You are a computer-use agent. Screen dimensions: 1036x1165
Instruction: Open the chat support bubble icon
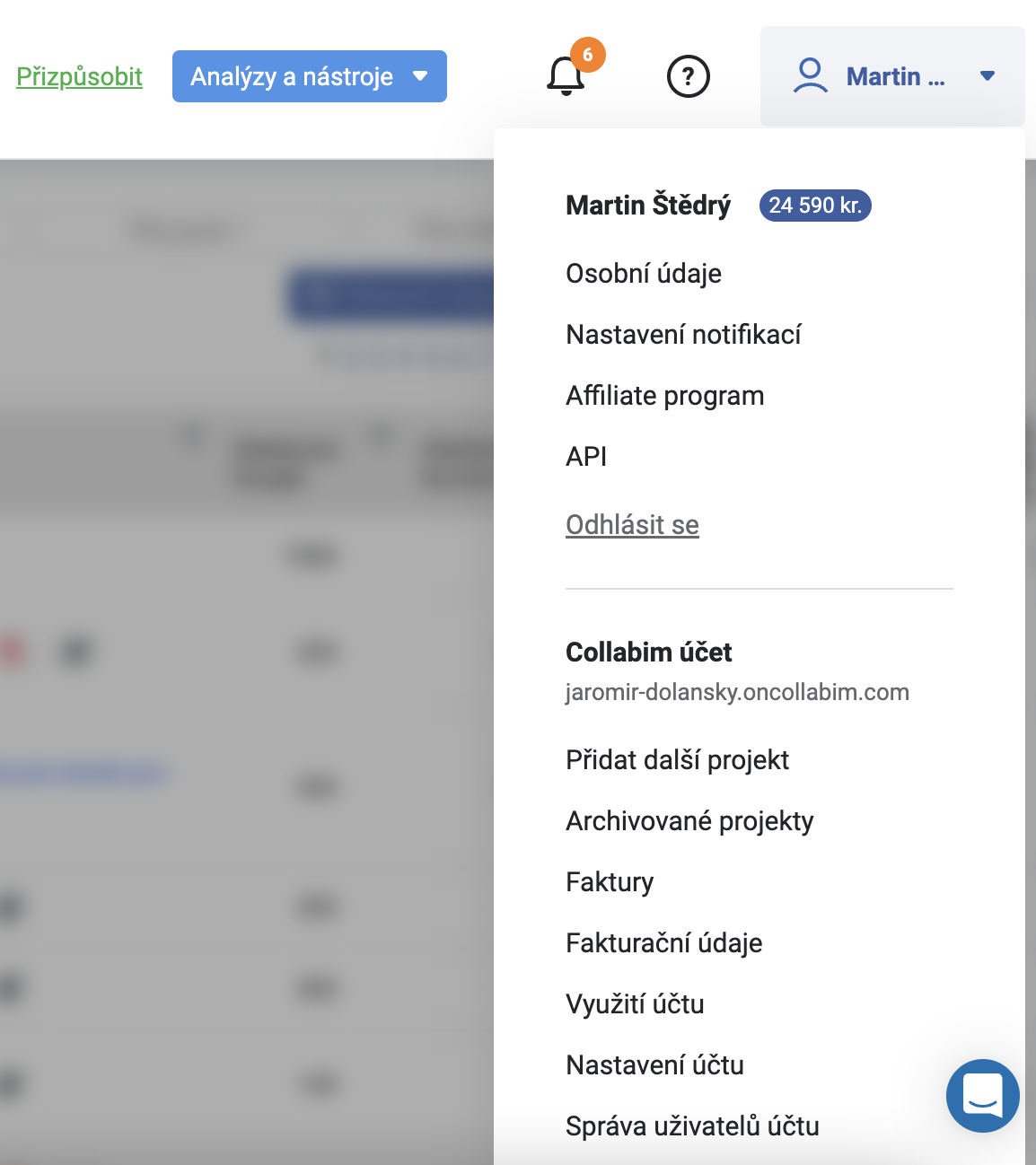(x=983, y=1095)
